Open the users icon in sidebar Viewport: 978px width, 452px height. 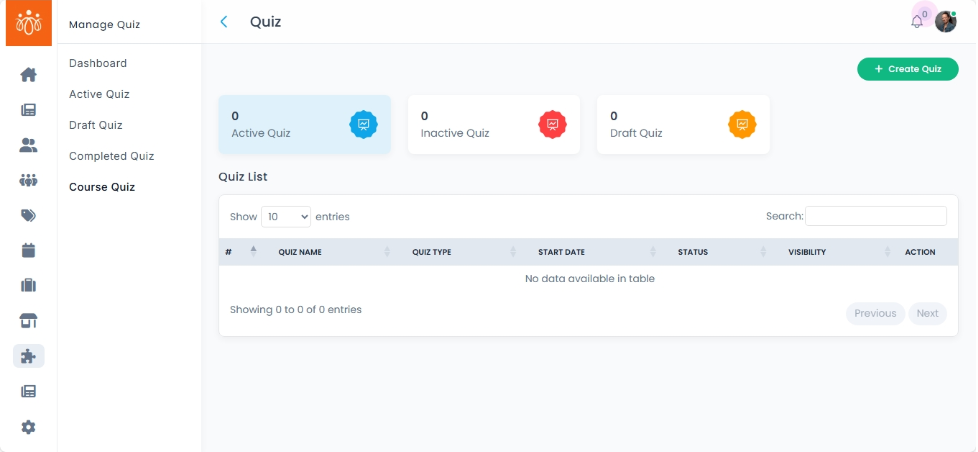tap(28, 145)
